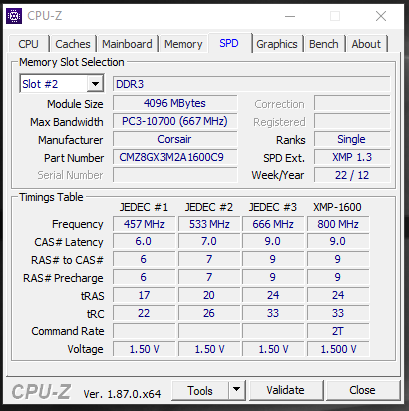The height and width of the screenshot is (411, 409).
Task: View the About tab
Action: [x=366, y=44]
